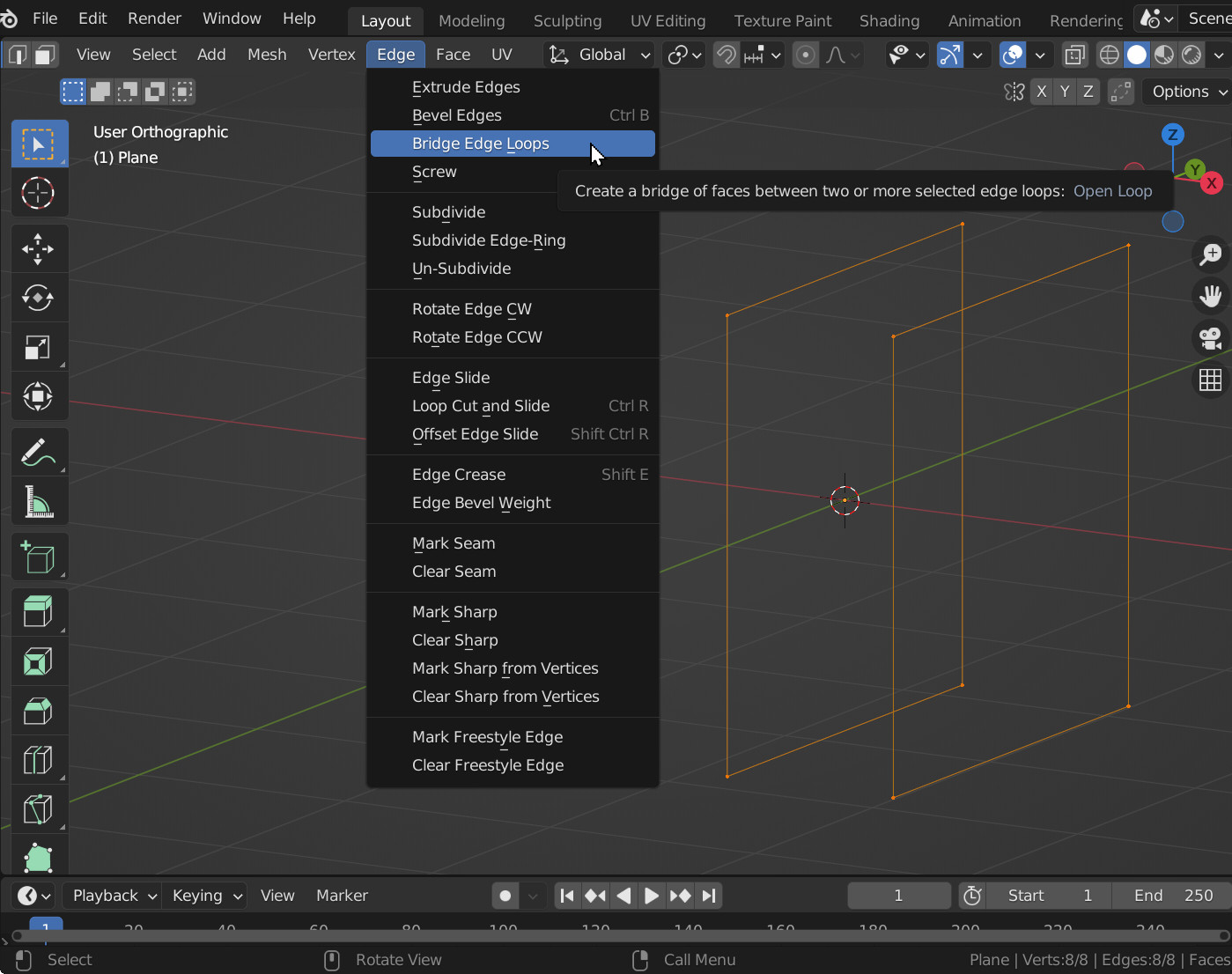Open gizmo visibility dropdown arrow
This screenshot has width=1232, height=974.
tap(977, 55)
